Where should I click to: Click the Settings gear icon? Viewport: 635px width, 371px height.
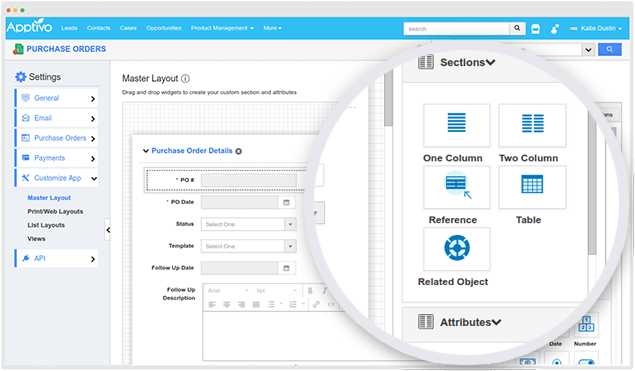point(20,77)
